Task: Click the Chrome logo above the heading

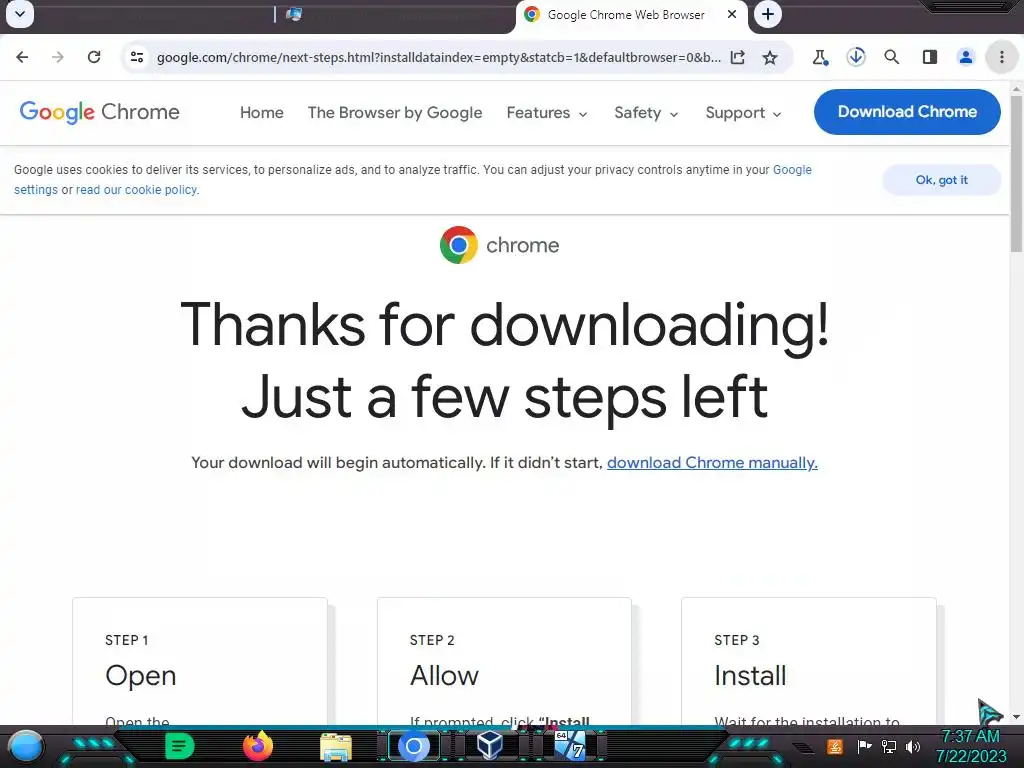Action: 500,245
